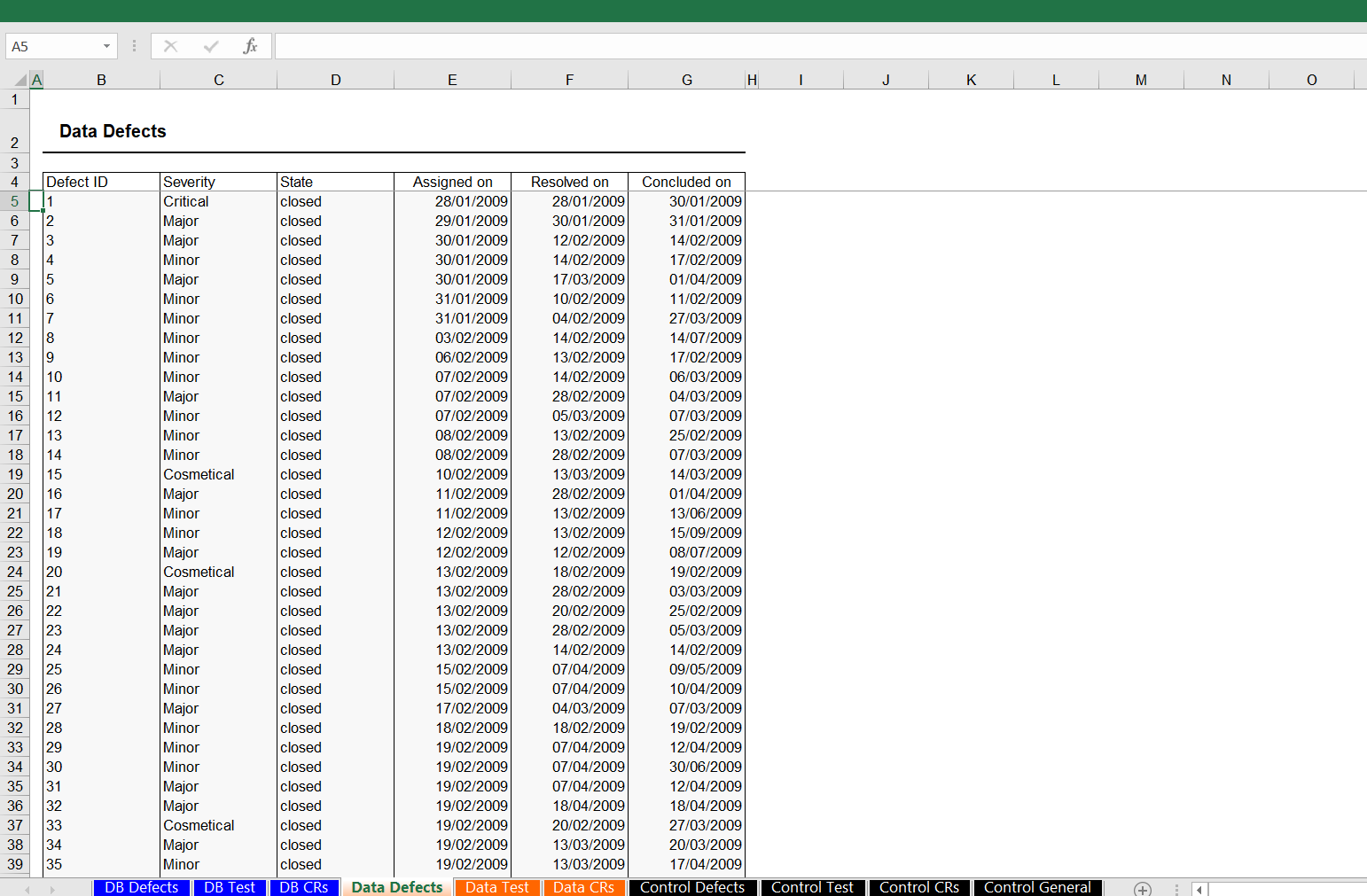Click assigned date 17/02/2009
The image size is (1367, 896).
click(x=453, y=708)
